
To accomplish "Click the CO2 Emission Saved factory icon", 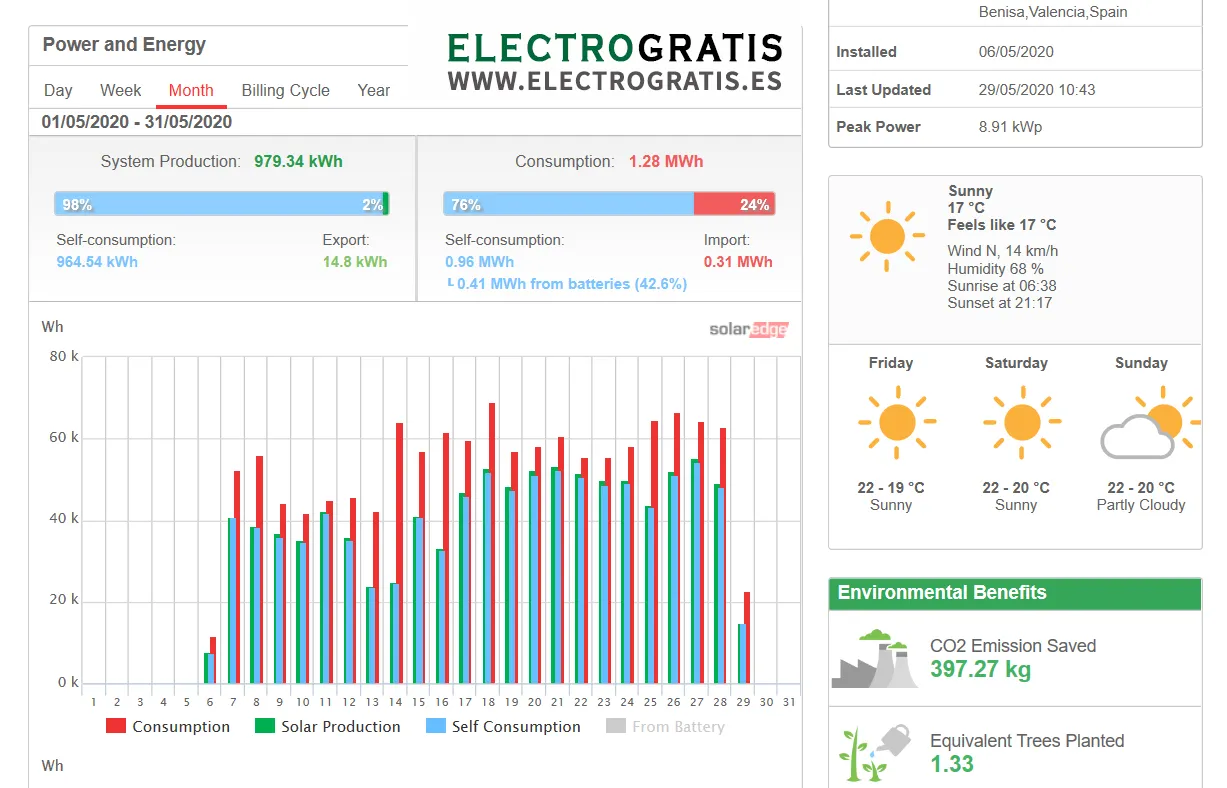I will tap(873, 659).
